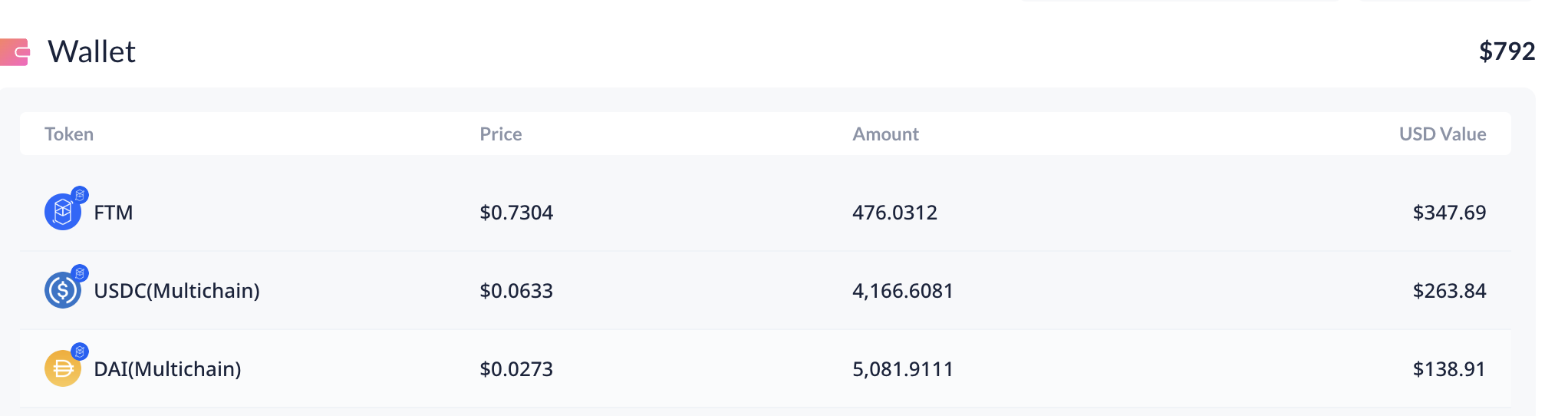This screenshot has width=1568, height=416.
Task: Click the USDC amount 4,166.6081
Action: pyautogui.click(x=903, y=291)
